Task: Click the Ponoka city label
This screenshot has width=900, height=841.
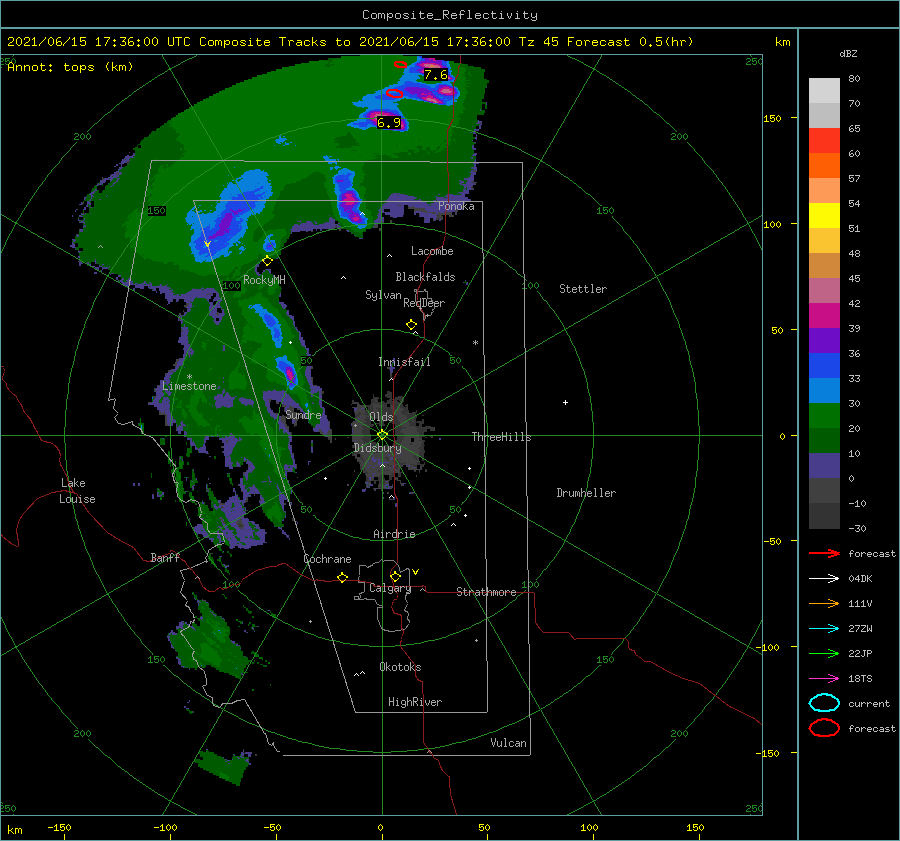Action: click(x=456, y=206)
